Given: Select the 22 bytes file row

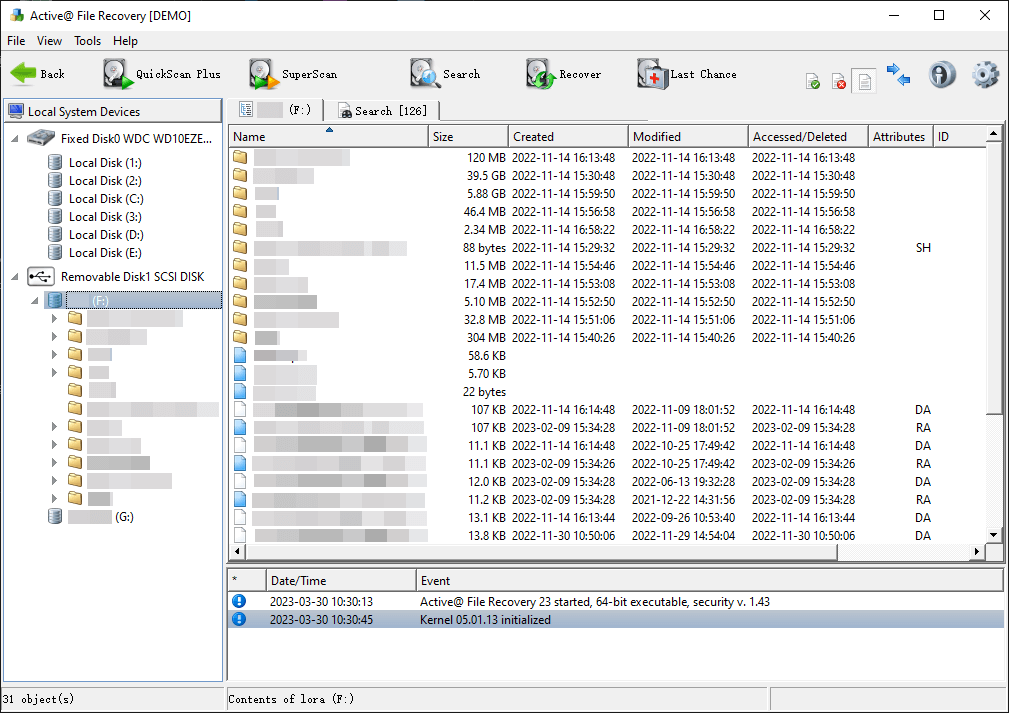Looking at the screenshot, I should [x=607, y=392].
